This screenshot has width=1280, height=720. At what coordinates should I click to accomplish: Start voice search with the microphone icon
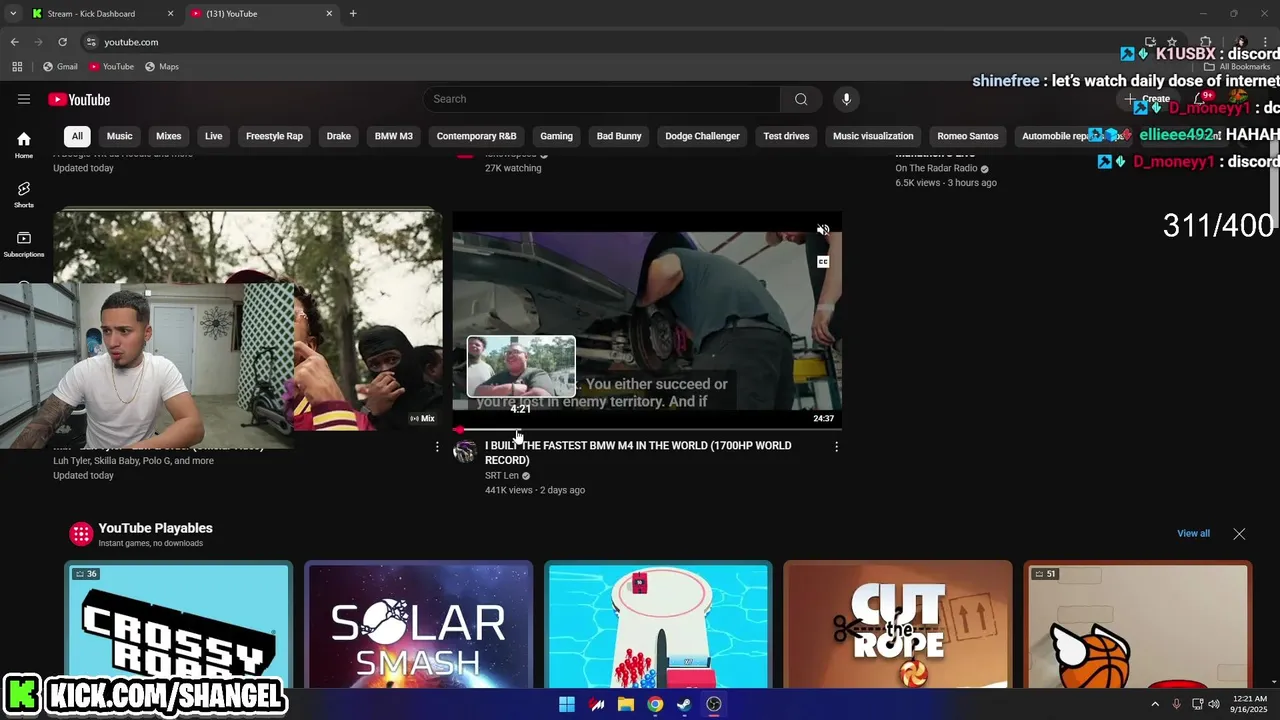click(x=846, y=99)
